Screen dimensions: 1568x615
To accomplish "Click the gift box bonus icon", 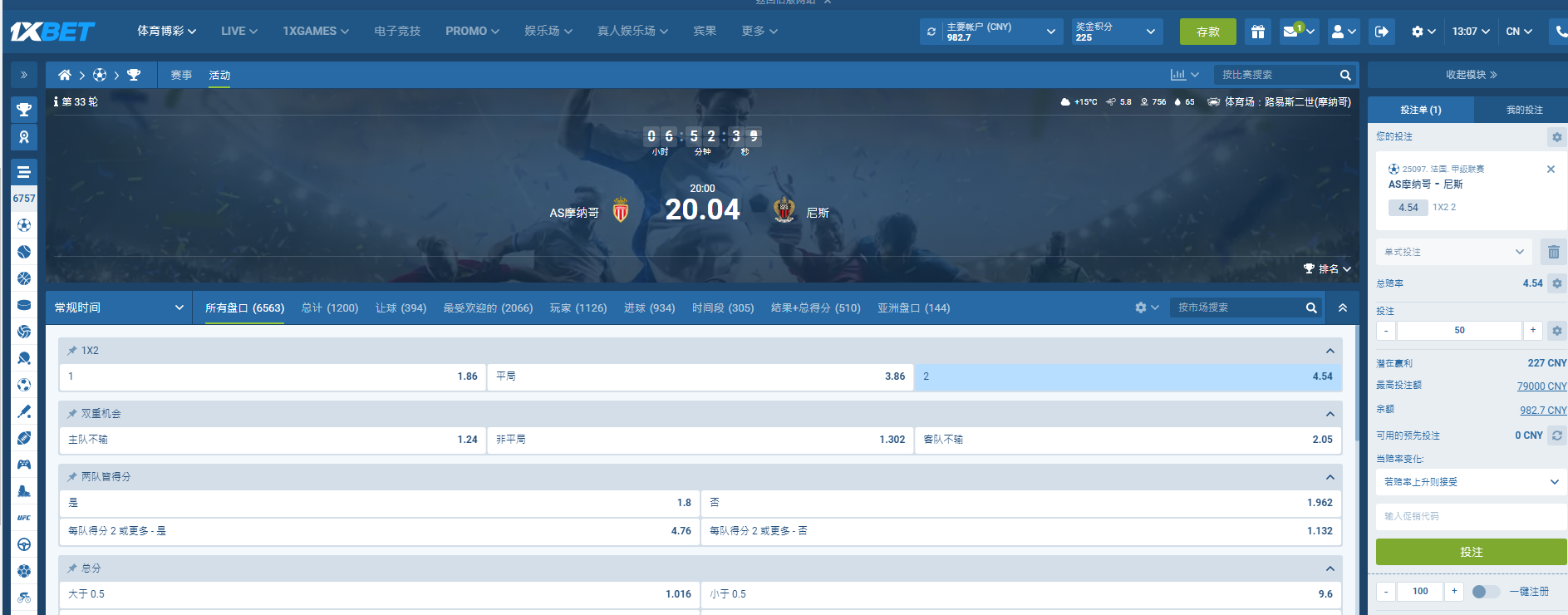I will pyautogui.click(x=1257, y=32).
